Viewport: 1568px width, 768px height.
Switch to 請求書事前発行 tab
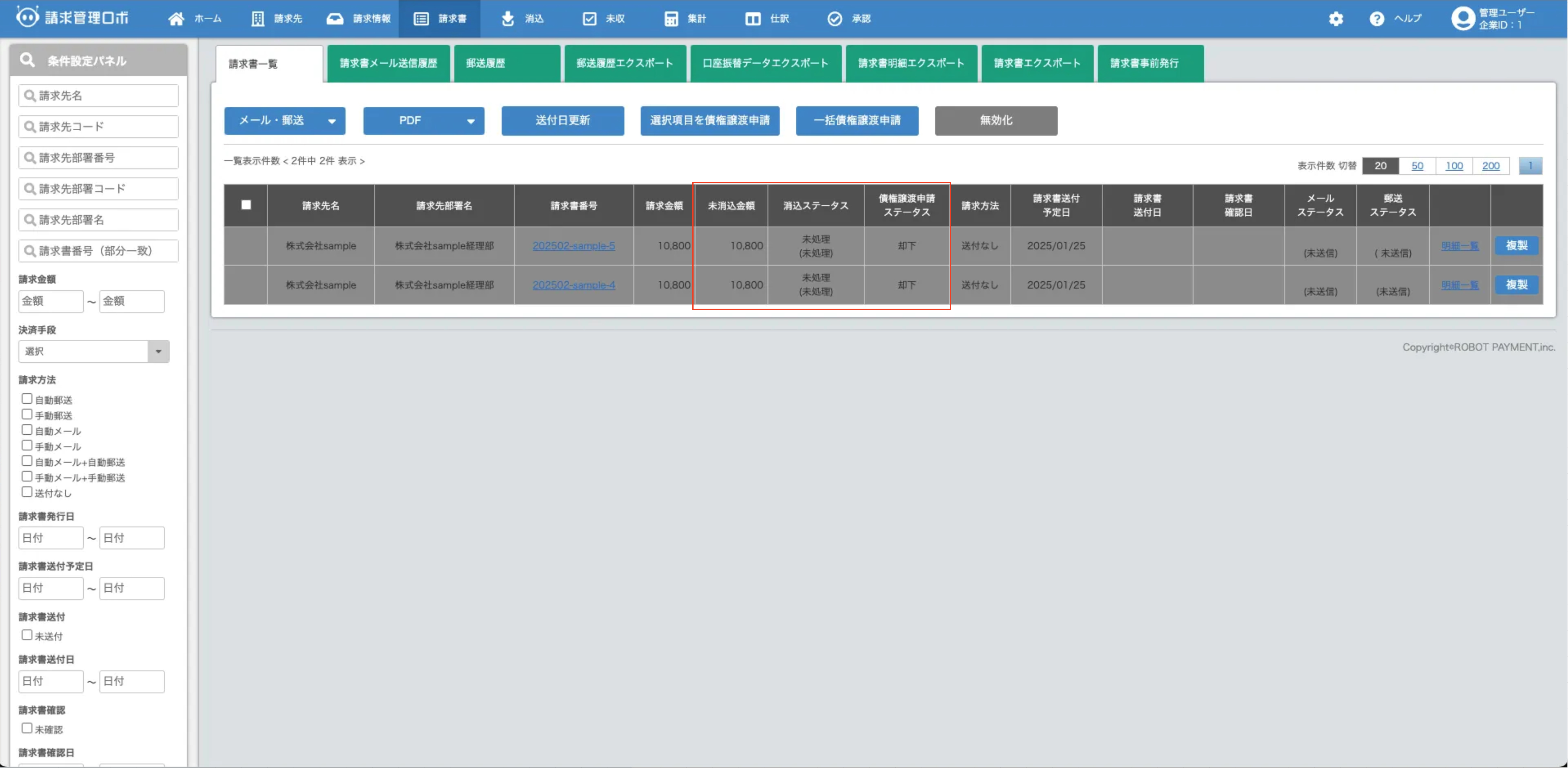click(1151, 63)
